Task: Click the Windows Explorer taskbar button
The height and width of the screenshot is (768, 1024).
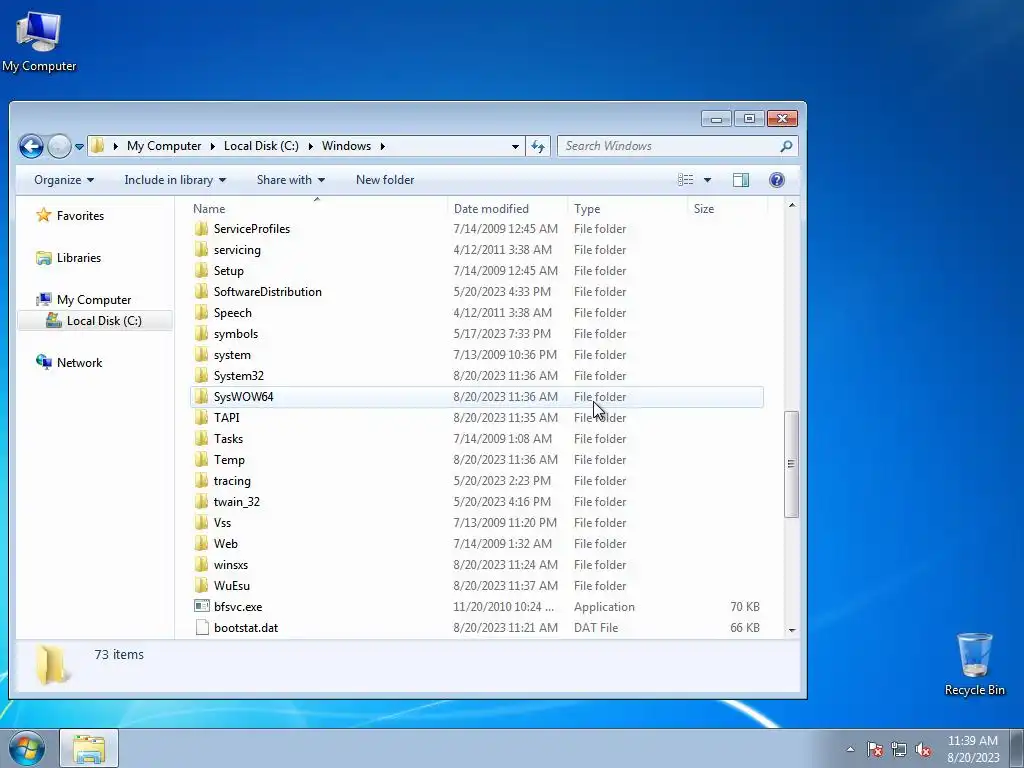Action: (89, 749)
